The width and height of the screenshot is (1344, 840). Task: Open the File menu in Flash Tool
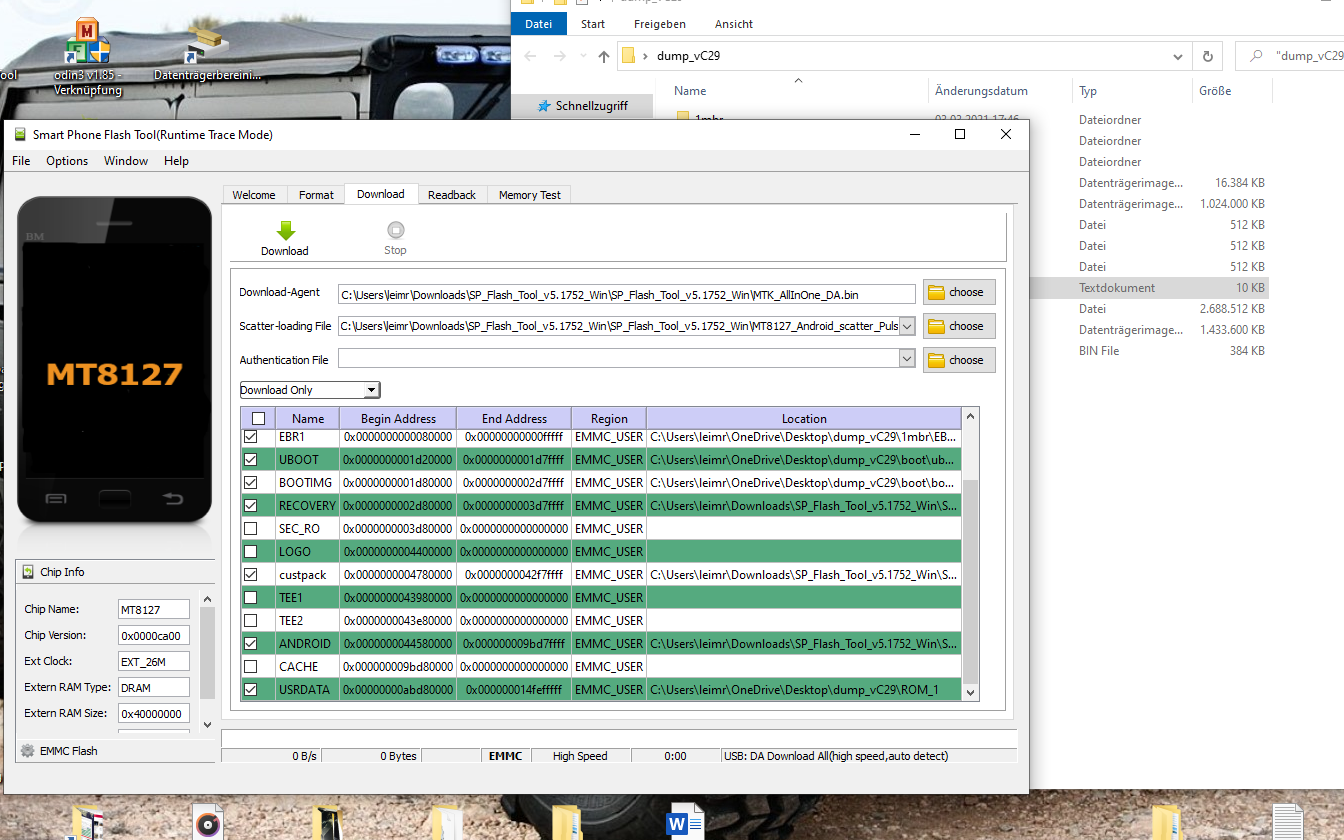(x=21, y=161)
